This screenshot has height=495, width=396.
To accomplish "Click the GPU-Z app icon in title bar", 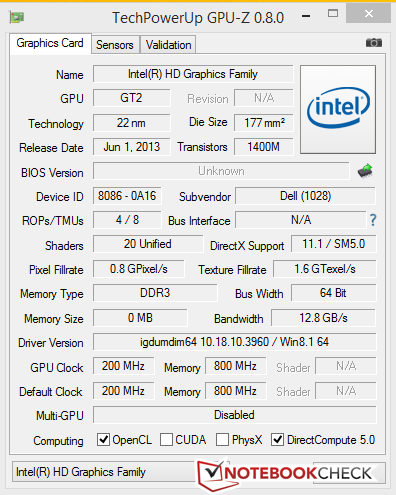I will 17,17.
